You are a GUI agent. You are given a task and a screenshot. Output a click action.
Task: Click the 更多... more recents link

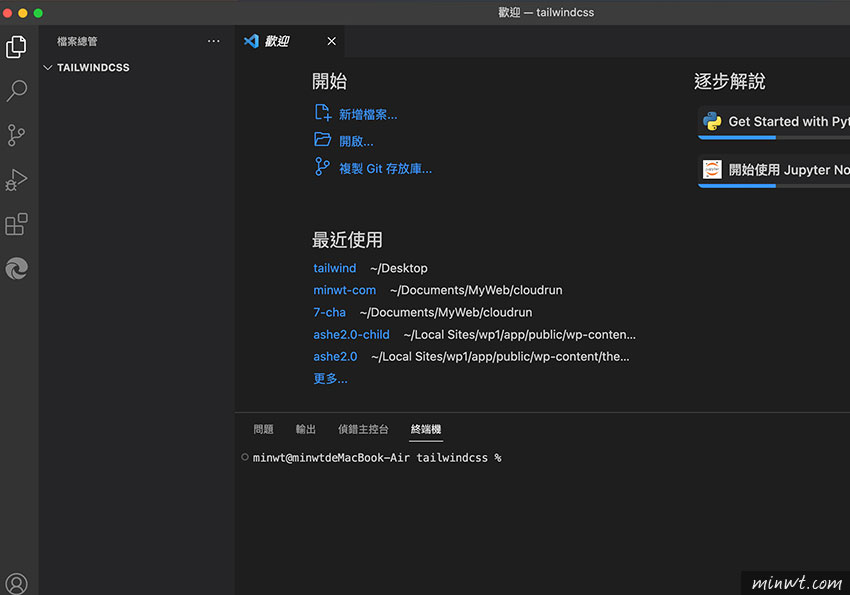(330, 379)
